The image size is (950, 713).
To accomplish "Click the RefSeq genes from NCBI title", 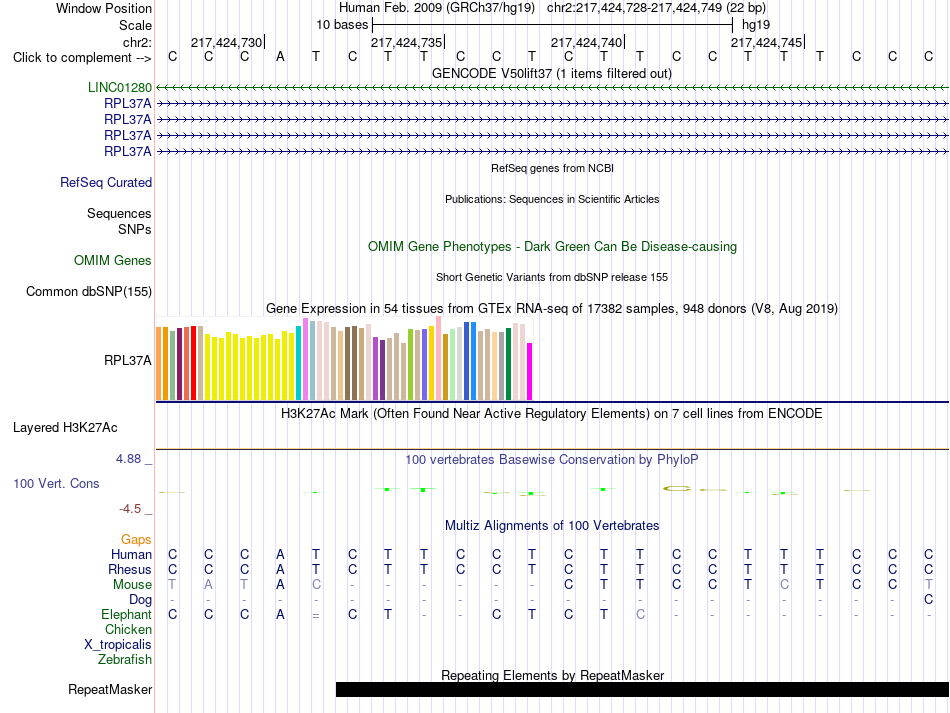I will tap(553, 168).
